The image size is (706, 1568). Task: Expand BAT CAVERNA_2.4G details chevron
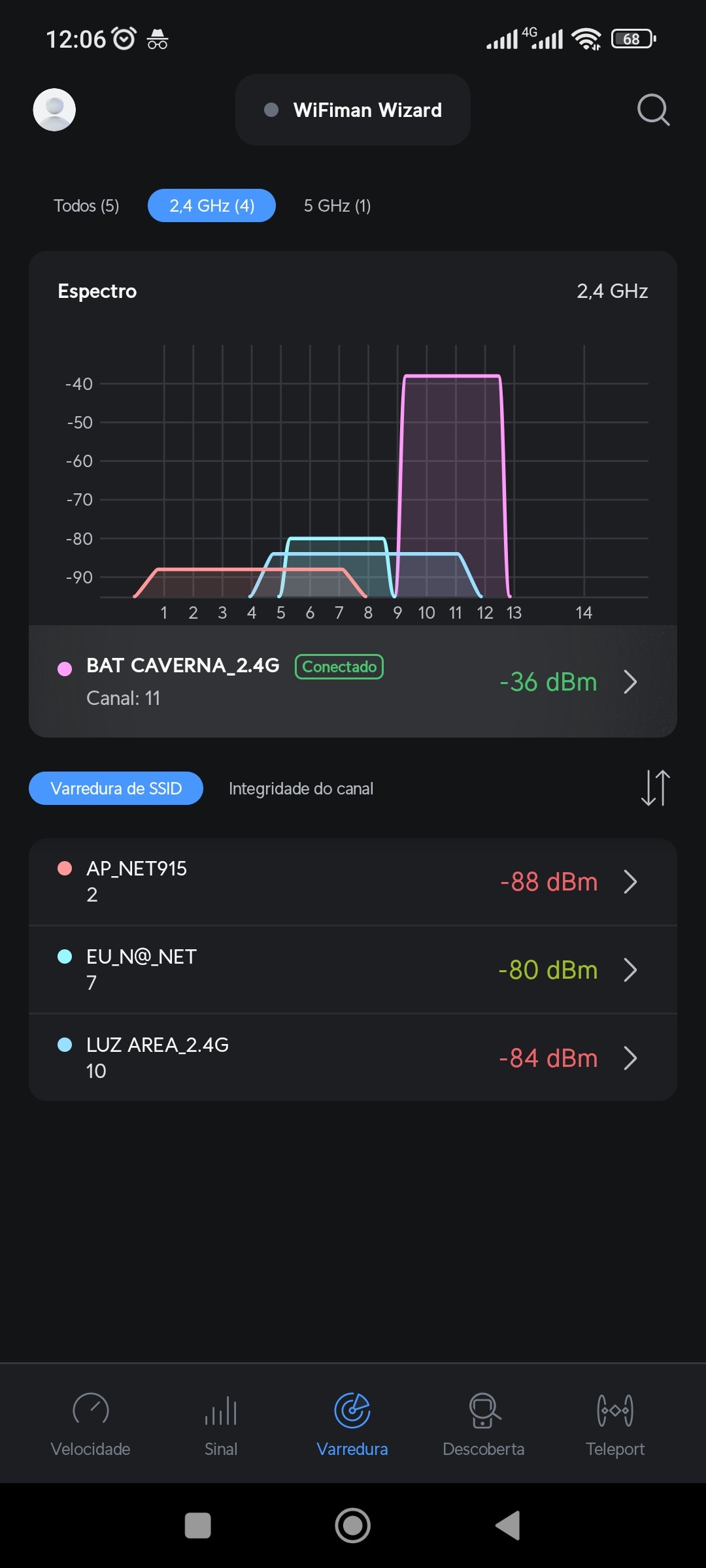(630, 682)
